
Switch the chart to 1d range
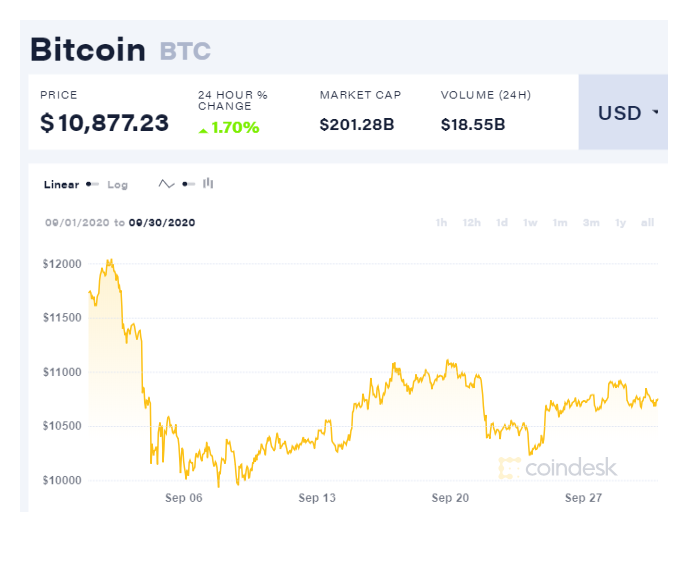point(502,223)
